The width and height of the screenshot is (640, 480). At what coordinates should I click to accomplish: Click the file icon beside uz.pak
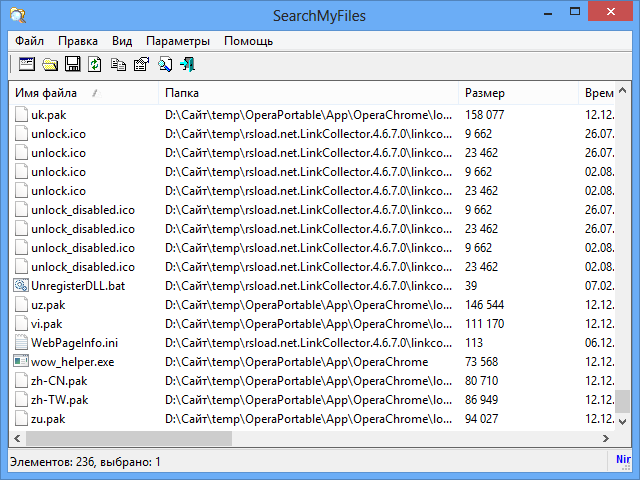tap(21, 304)
